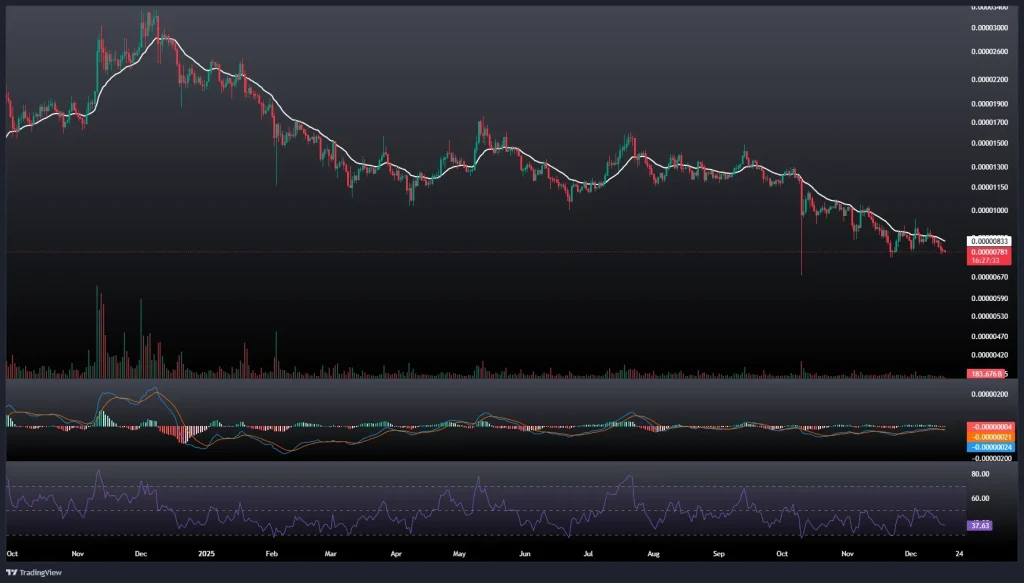Click the 24 date label on time axis
The height and width of the screenshot is (583, 1024).
(959, 551)
